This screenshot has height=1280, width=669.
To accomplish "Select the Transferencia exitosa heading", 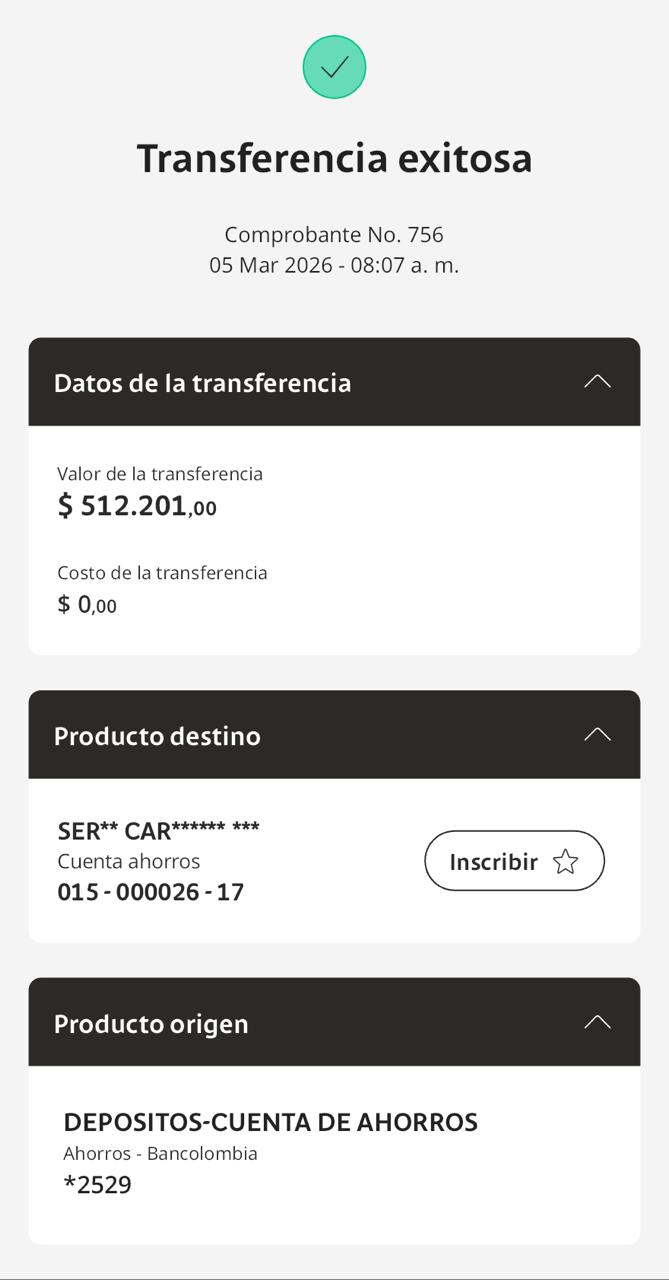I will click(x=334, y=158).
